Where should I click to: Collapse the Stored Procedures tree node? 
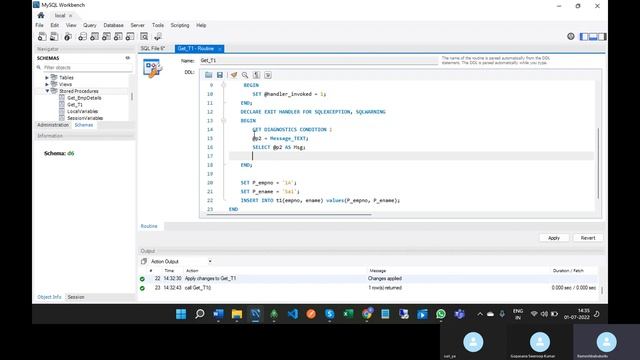coord(47,91)
